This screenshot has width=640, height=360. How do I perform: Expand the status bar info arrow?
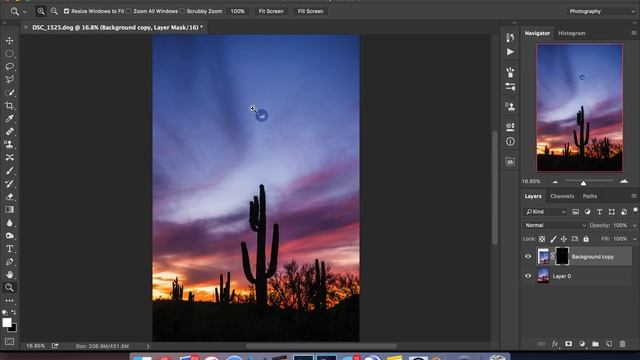[x=148, y=346]
